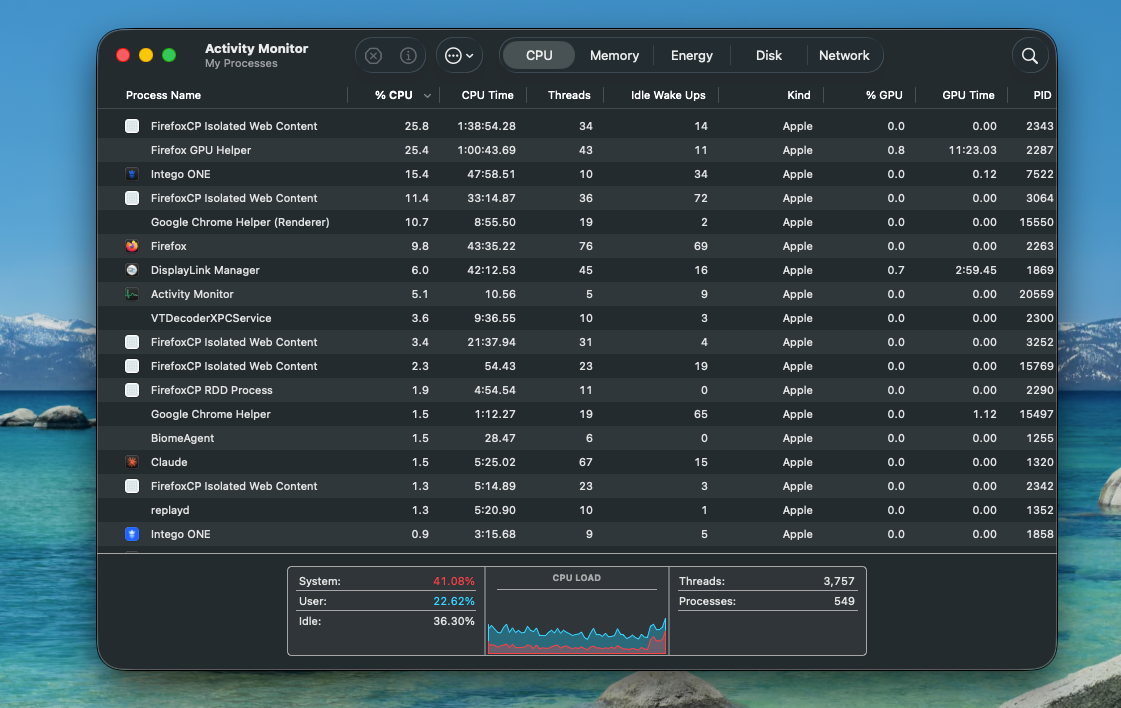
Task: Open the ellipsis more options dropdown
Action: (459, 56)
